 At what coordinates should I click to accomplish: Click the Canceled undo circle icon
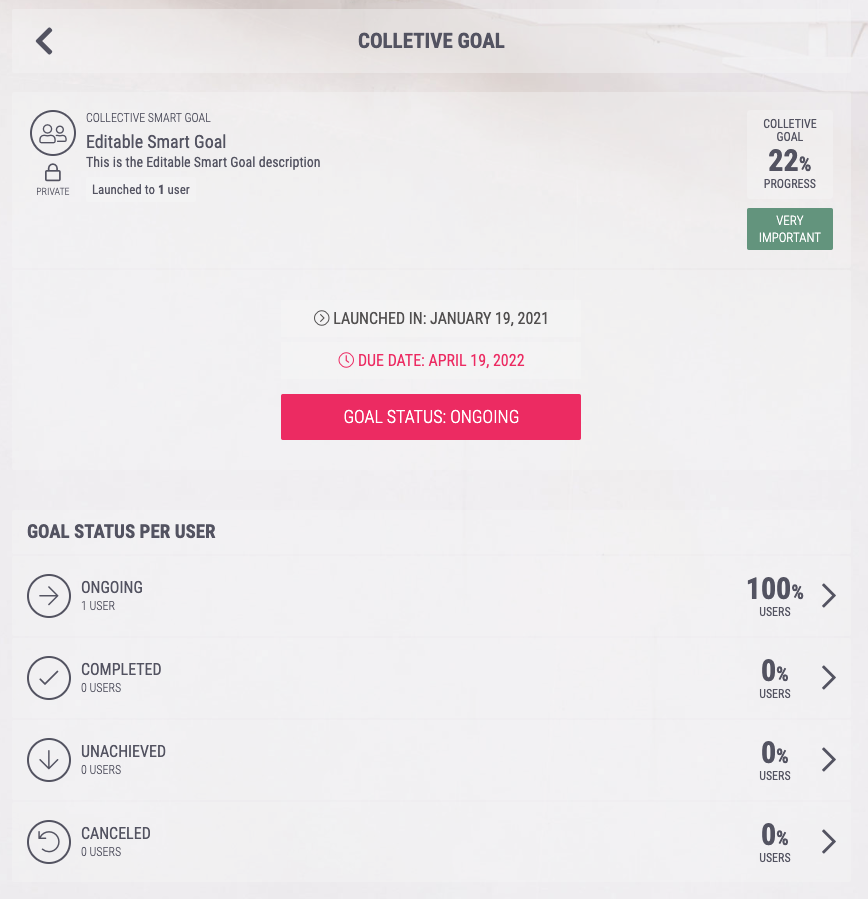pyautogui.click(x=49, y=842)
